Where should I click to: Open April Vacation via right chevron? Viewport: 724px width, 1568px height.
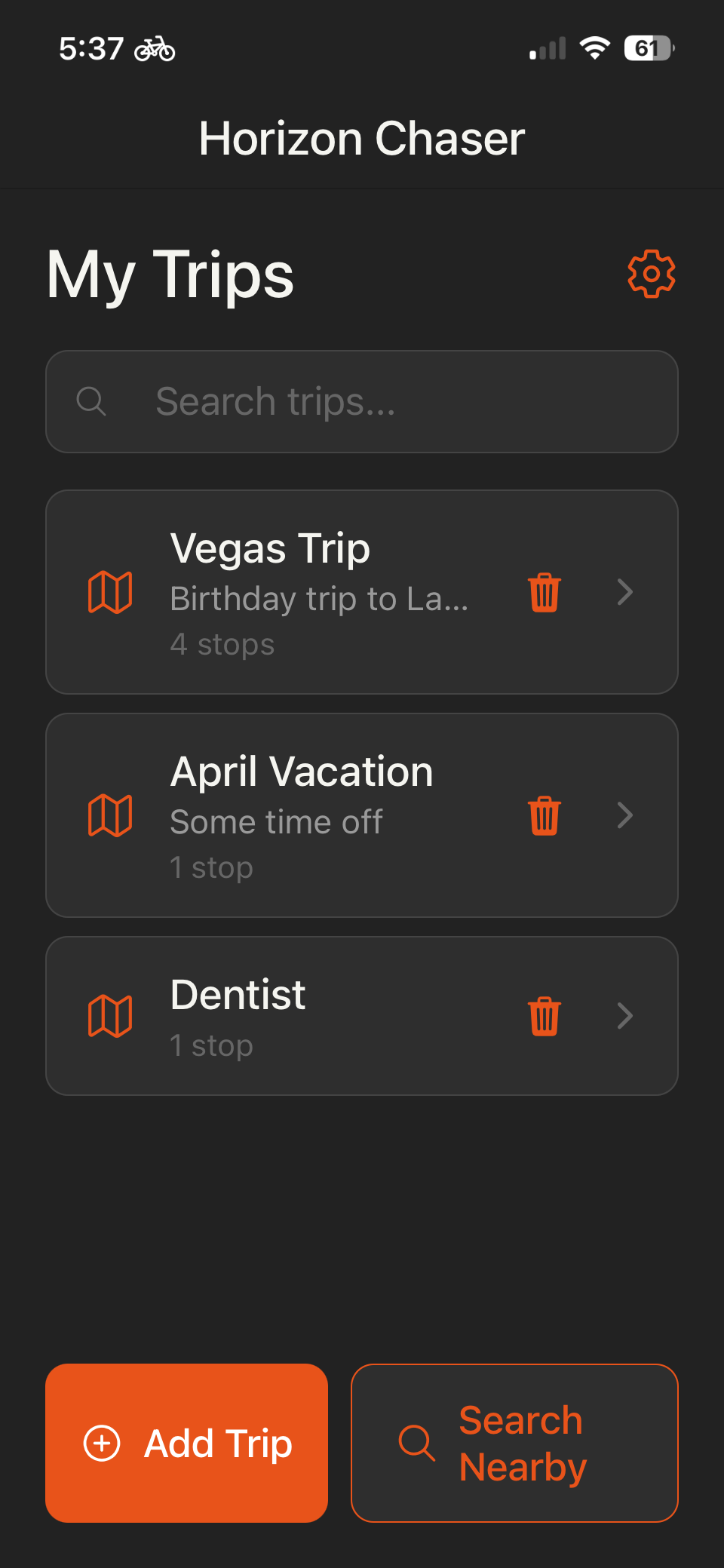tap(624, 815)
